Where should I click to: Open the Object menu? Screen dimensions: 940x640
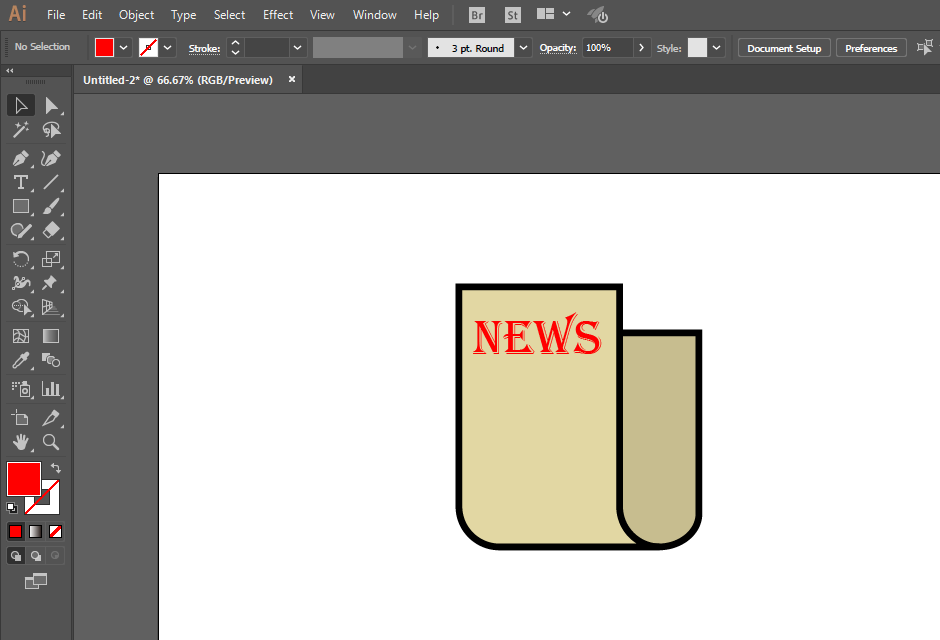(x=136, y=15)
